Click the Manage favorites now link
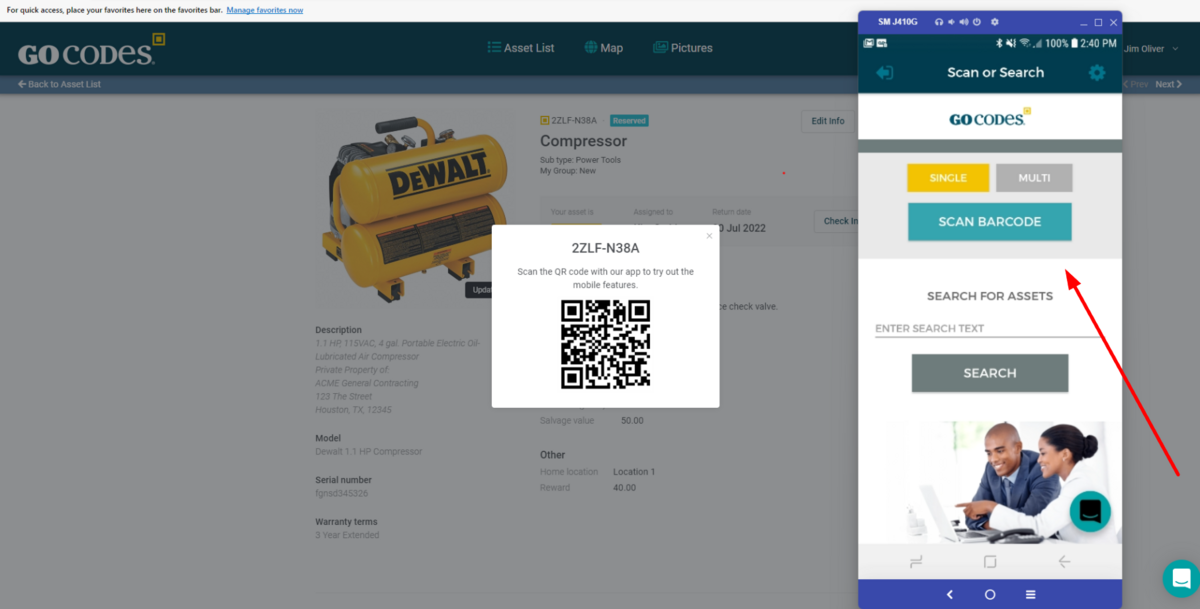1200x609 pixels. 265,10
